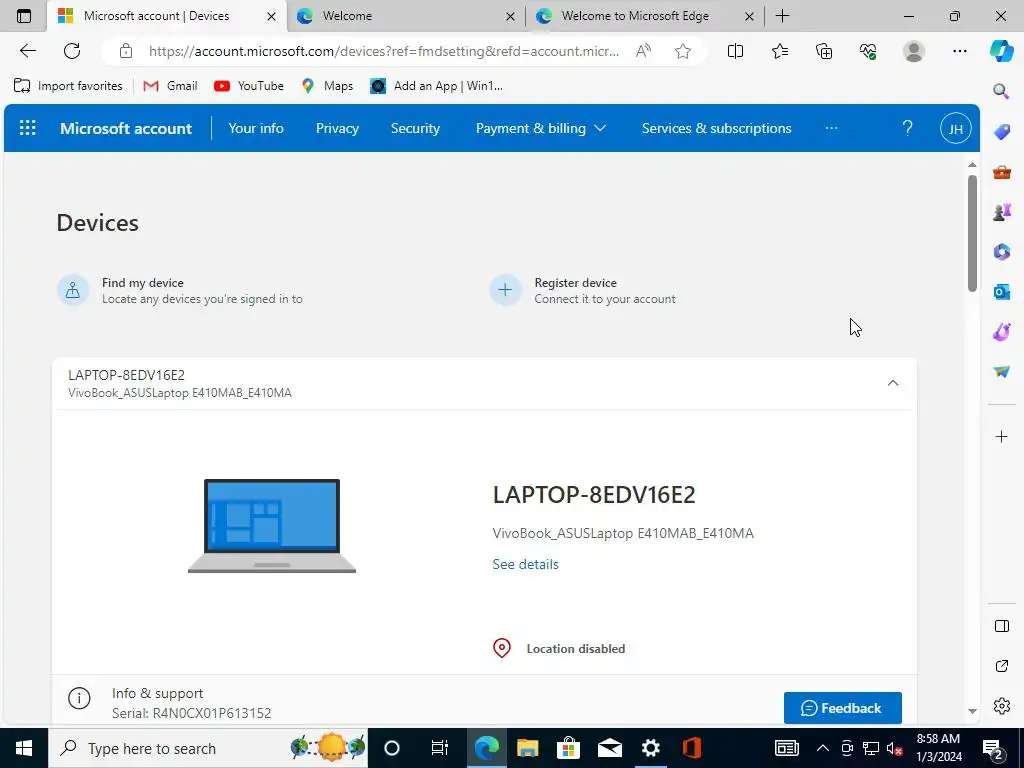Open Copilot in the sidebar
This screenshot has width=1024, height=768.
[1001, 51]
